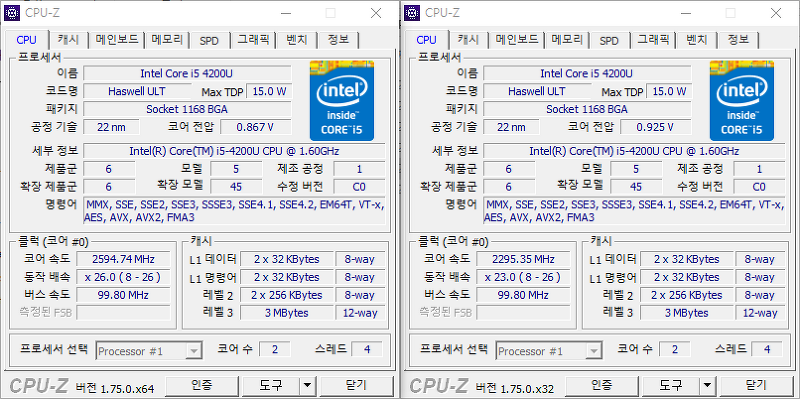The width and height of the screenshot is (800, 399).
Task: Open the 정보 tab in the left window
Action: (x=338, y=40)
